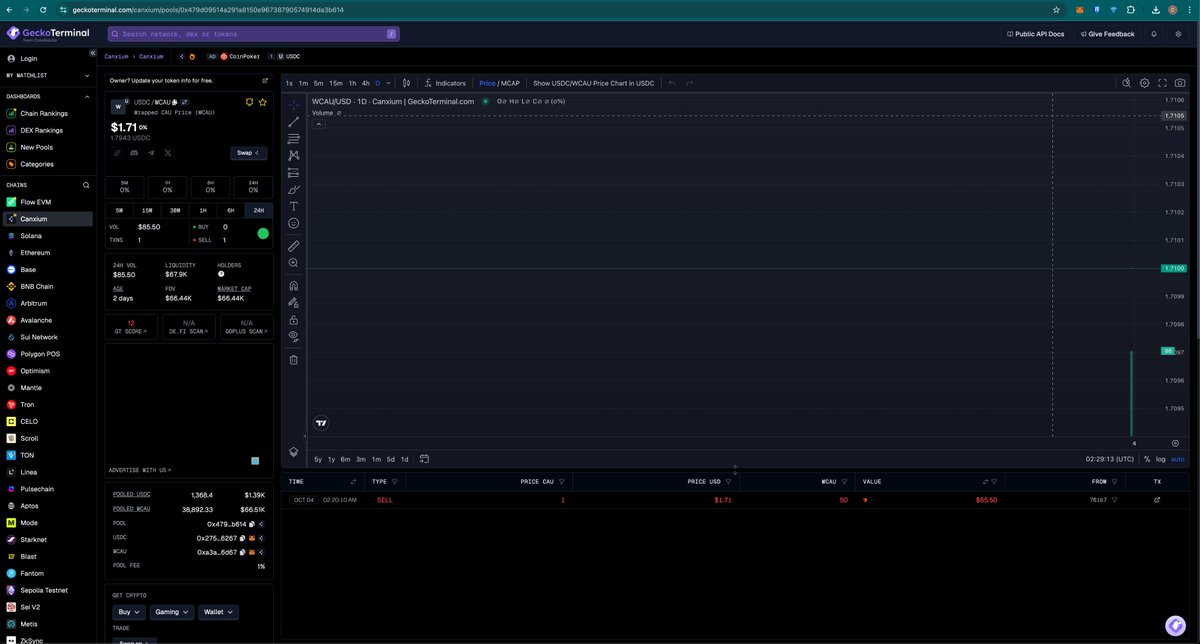Expand the Buy dropdown under Get Crypto
Viewport: 1200px width, 644px height.
click(130, 612)
